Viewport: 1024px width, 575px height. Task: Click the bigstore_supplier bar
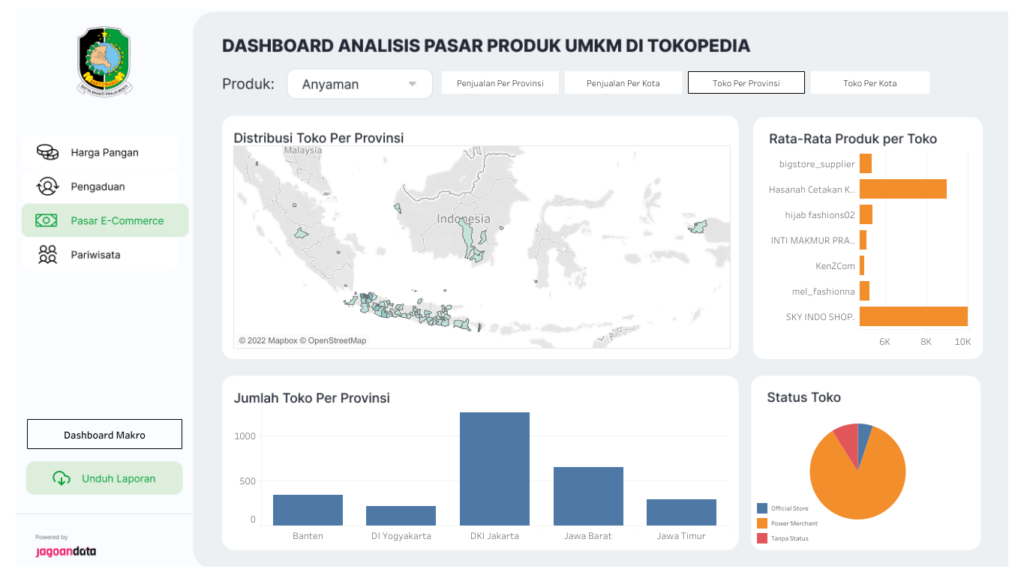(x=865, y=163)
